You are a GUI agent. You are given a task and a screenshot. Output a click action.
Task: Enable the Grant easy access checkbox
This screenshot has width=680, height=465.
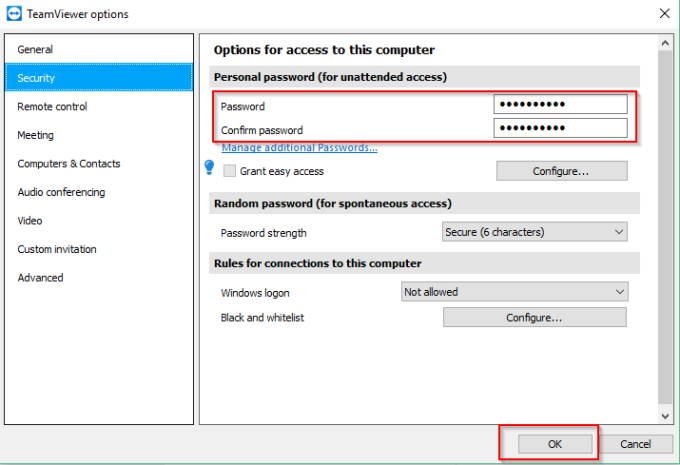tap(229, 171)
